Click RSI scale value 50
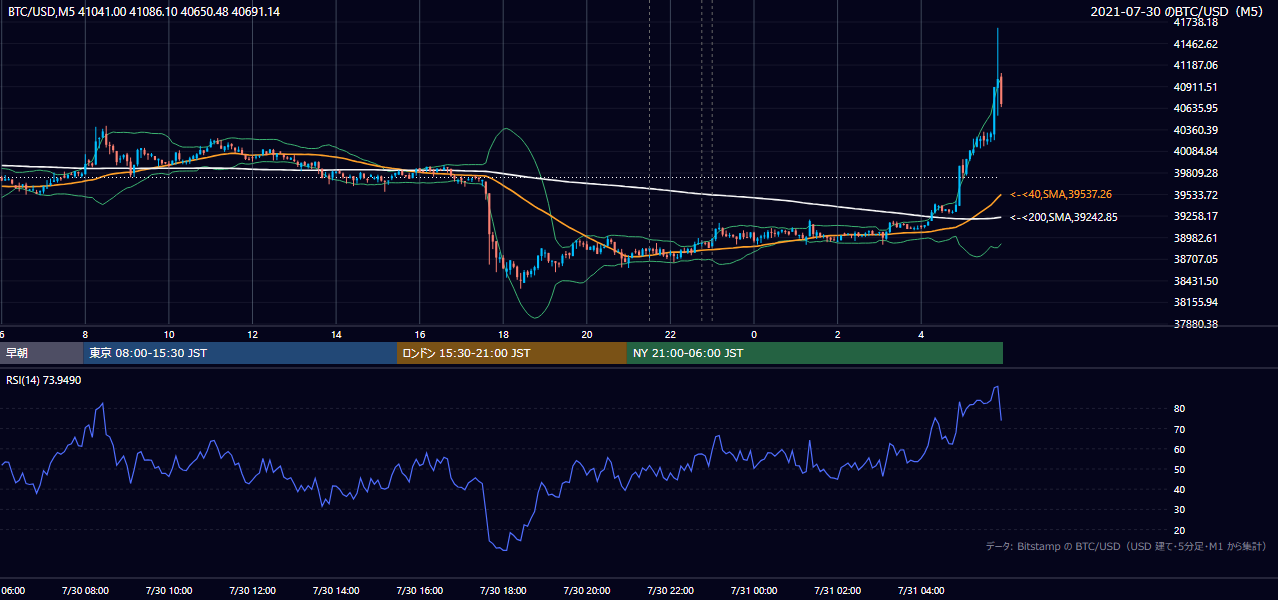Viewport: 1278px width, 600px height. [1180, 469]
